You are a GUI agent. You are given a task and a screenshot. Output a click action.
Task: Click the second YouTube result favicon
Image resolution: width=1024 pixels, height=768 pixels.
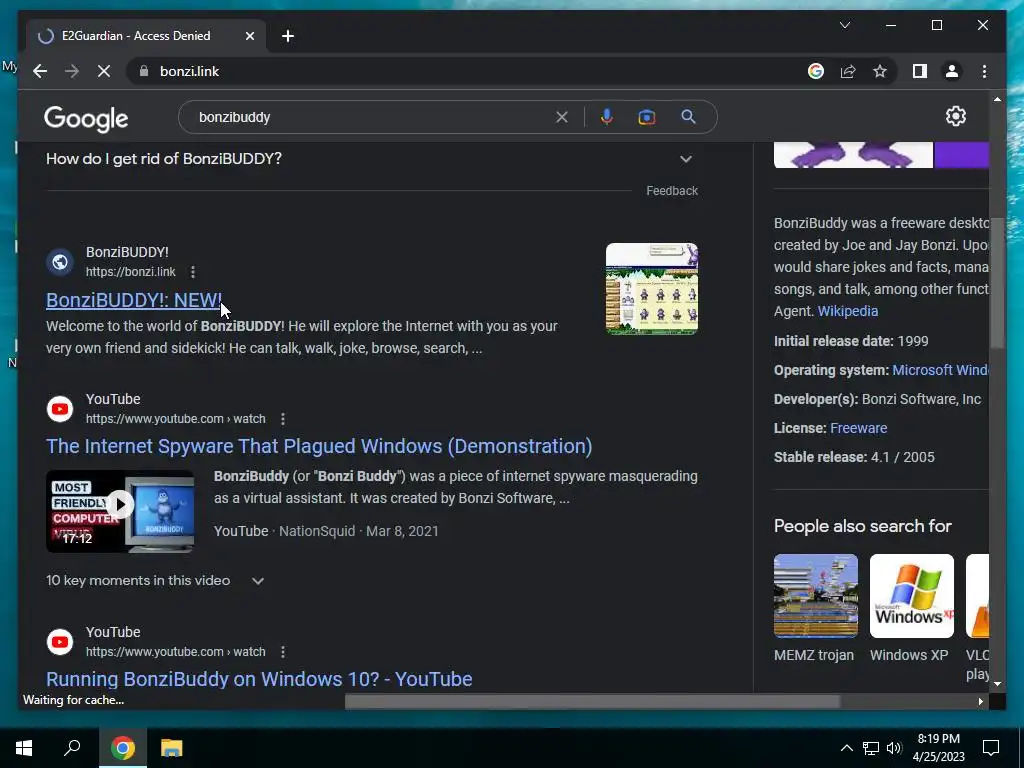click(59, 642)
